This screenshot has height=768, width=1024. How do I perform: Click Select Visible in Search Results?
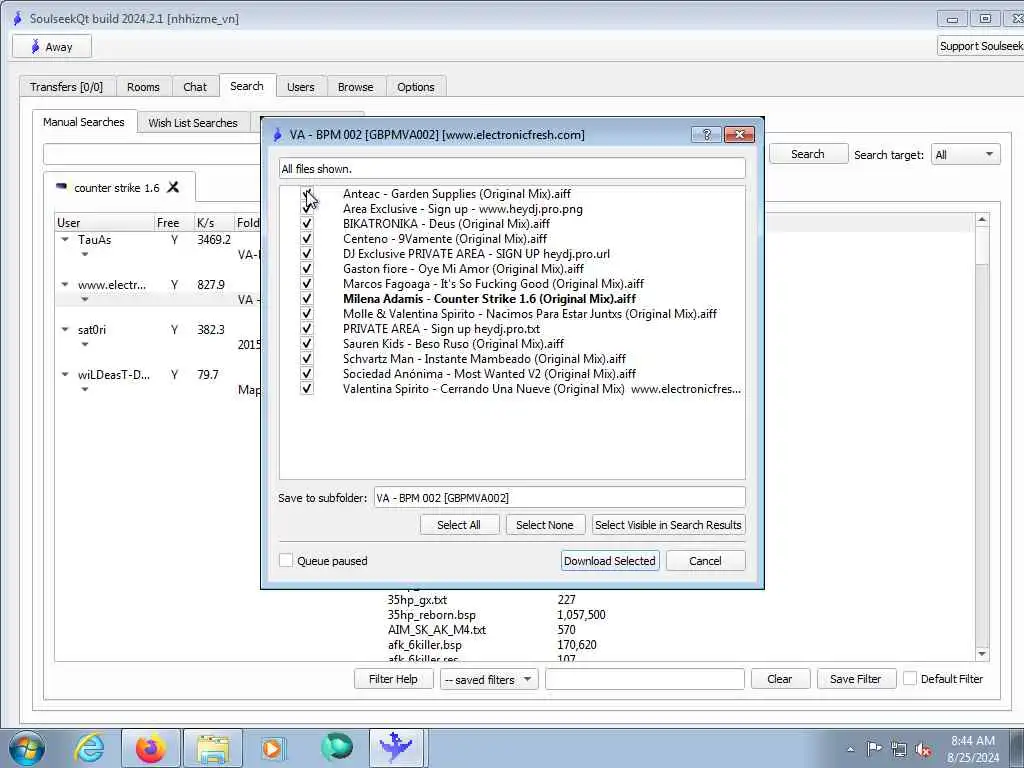point(668,525)
